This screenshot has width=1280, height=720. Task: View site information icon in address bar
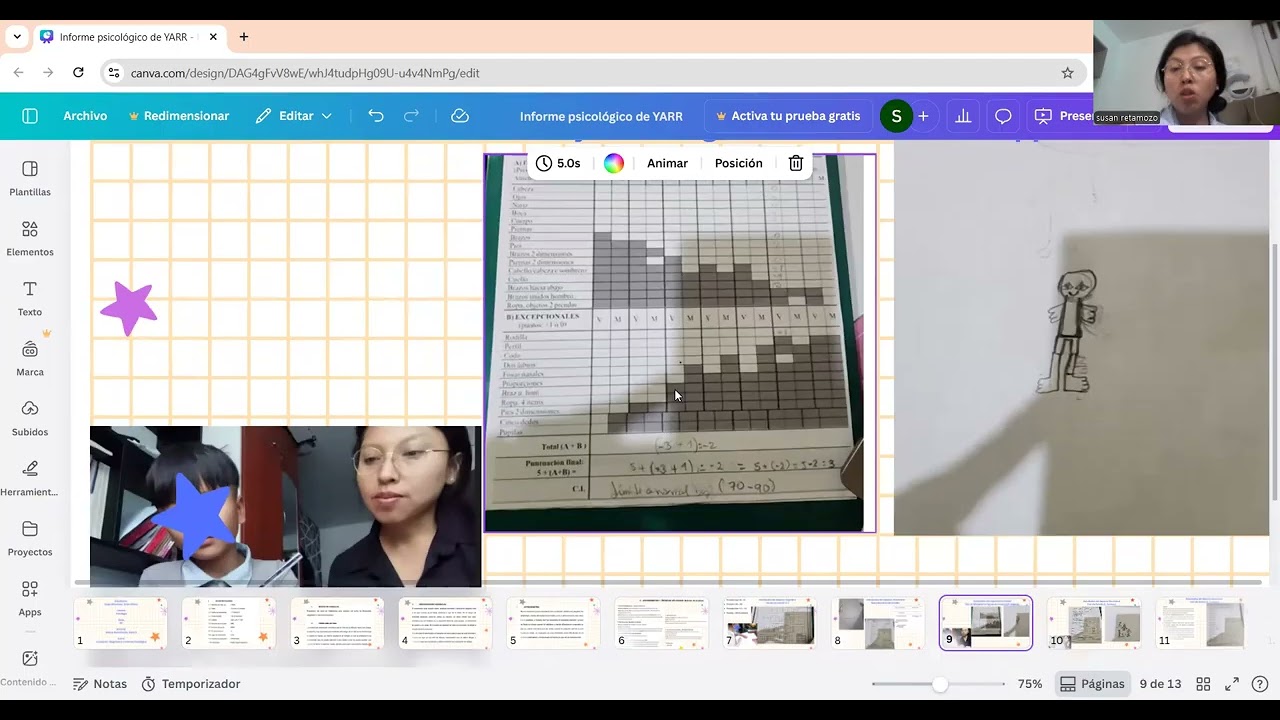[114, 73]
